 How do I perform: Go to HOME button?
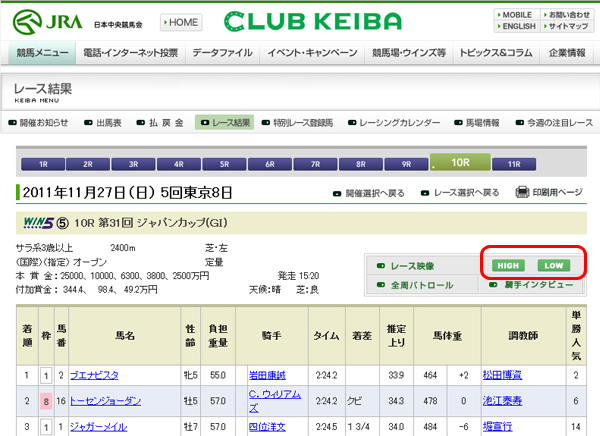tap(181, 23)
